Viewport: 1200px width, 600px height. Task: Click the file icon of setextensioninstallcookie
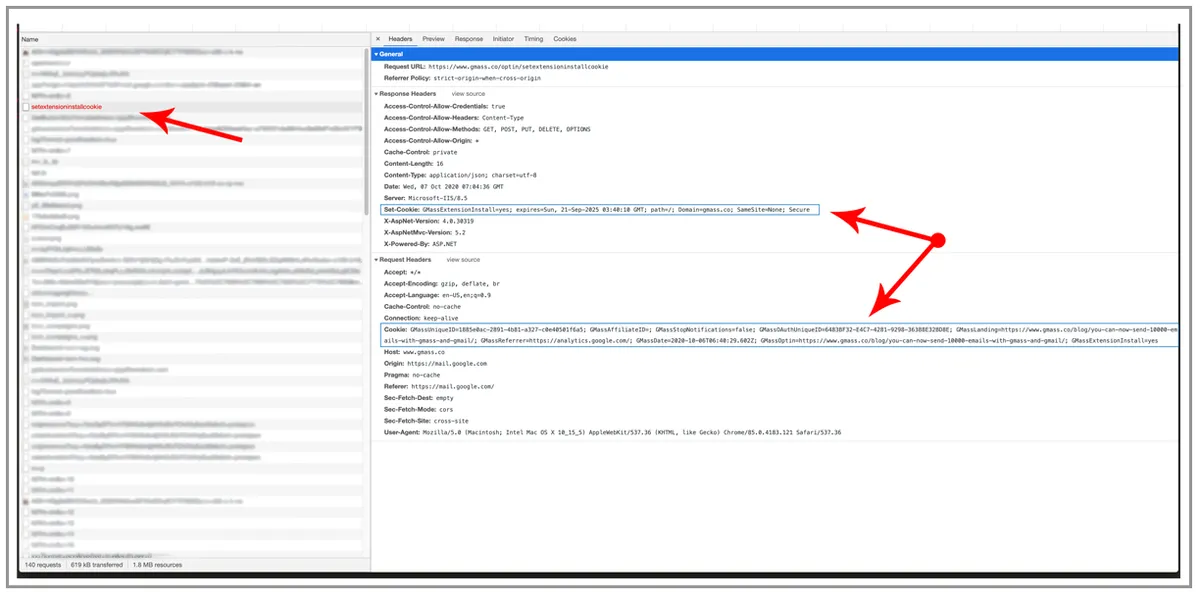[x=25, y=106]
